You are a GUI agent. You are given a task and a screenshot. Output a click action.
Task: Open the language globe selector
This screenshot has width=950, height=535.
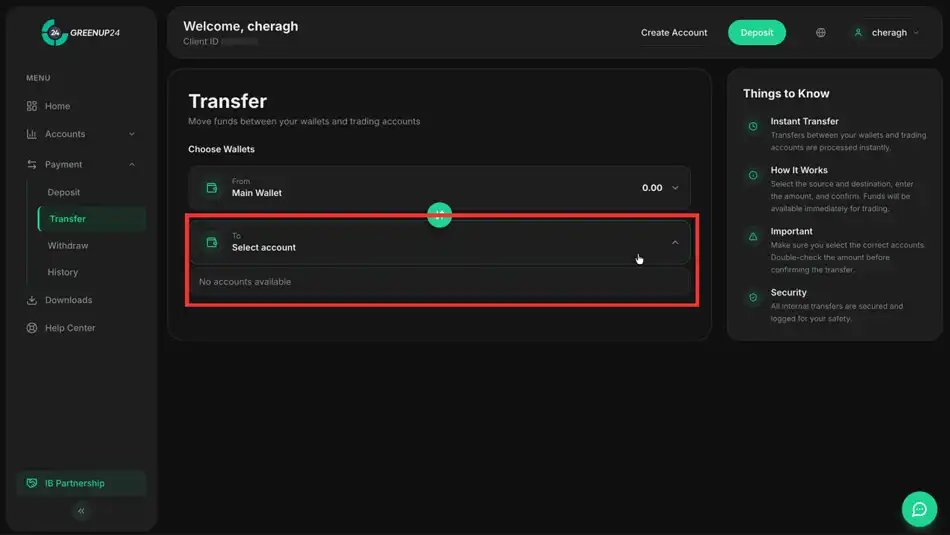(820, 33)
